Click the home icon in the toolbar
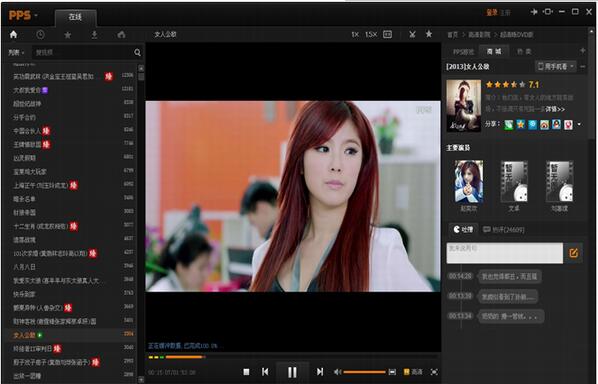598x384 pixels. coord(13,35)
